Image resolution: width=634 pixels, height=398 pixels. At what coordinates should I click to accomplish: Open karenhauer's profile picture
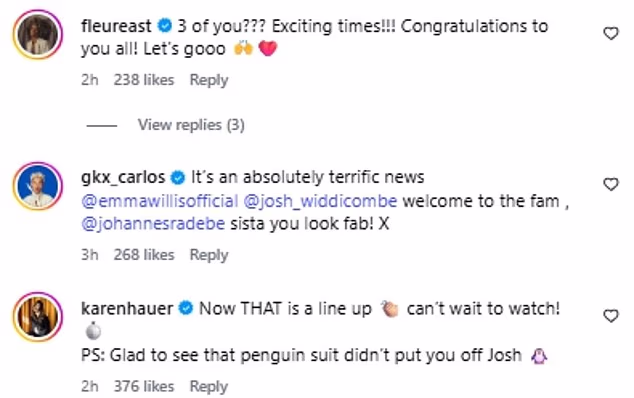pos(38,317)
